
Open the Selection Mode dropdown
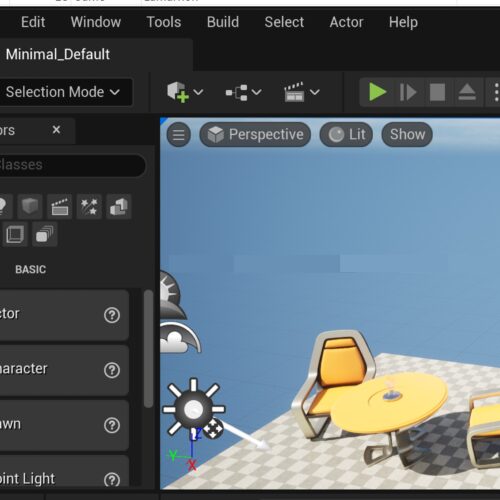[x=66, y=92]
